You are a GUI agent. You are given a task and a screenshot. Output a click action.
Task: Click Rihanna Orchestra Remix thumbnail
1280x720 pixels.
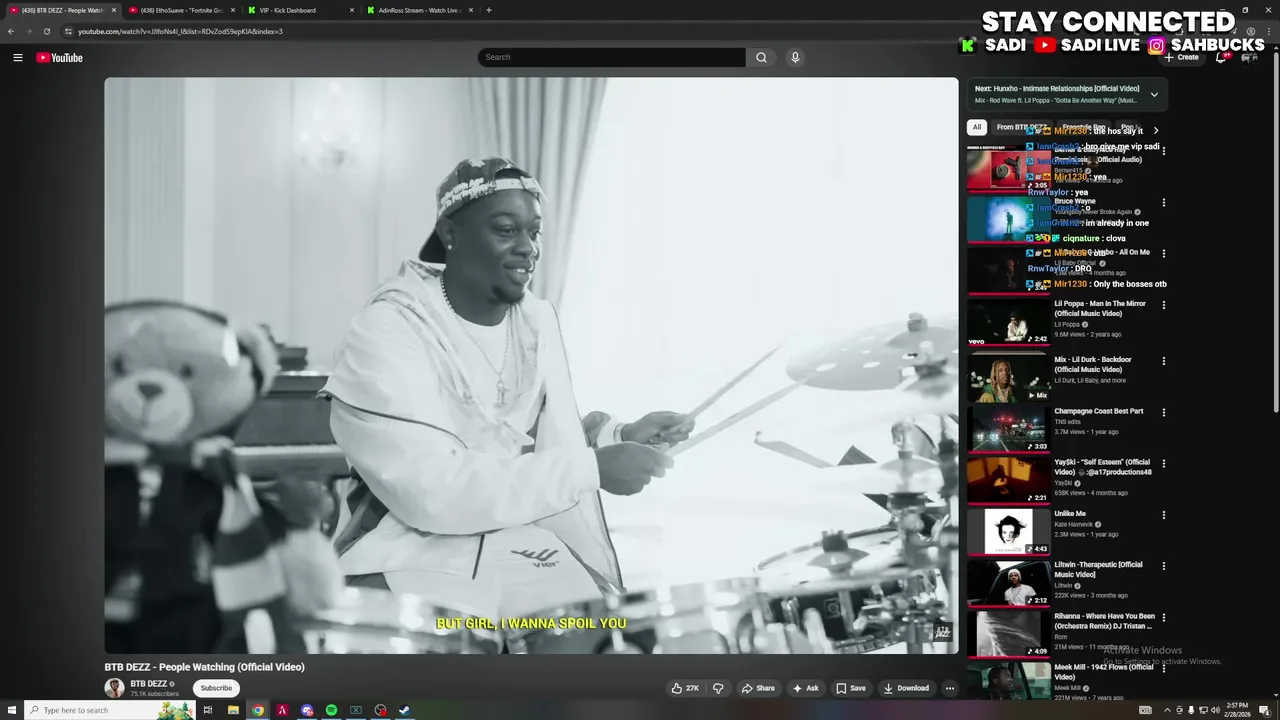tap(1008, 634)
